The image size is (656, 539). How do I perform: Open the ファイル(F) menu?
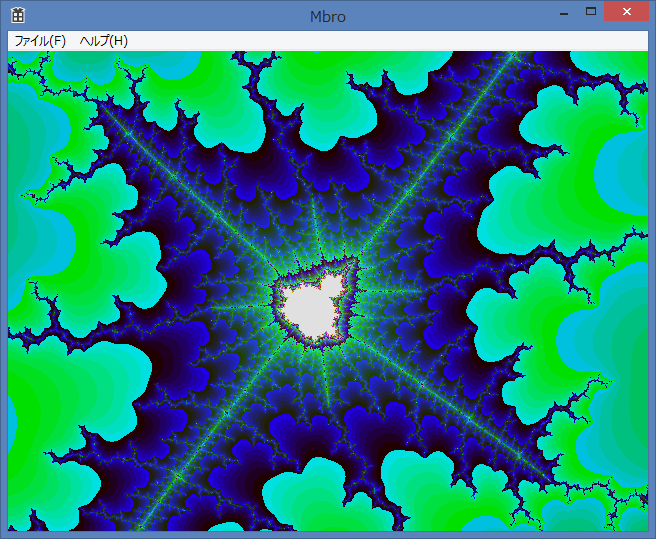[x=40, y=41]
